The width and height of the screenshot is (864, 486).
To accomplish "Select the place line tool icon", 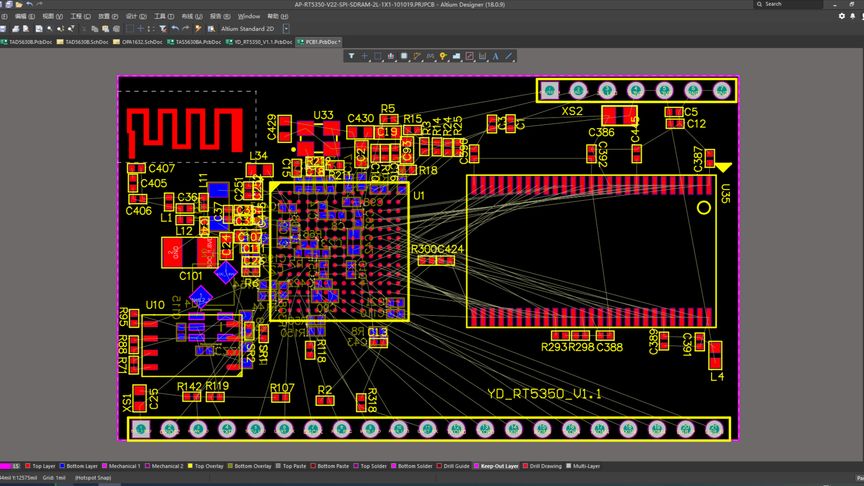I will point(509,56).
